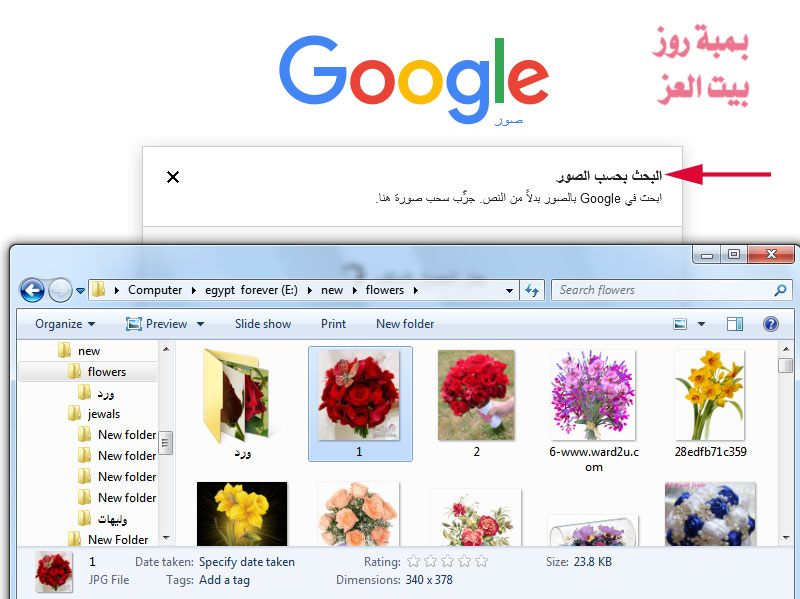800x599 pixels.
Task: Expand the arrow after egypt forever (E:) breadcrumb
Action: click(x=309, y=290)
